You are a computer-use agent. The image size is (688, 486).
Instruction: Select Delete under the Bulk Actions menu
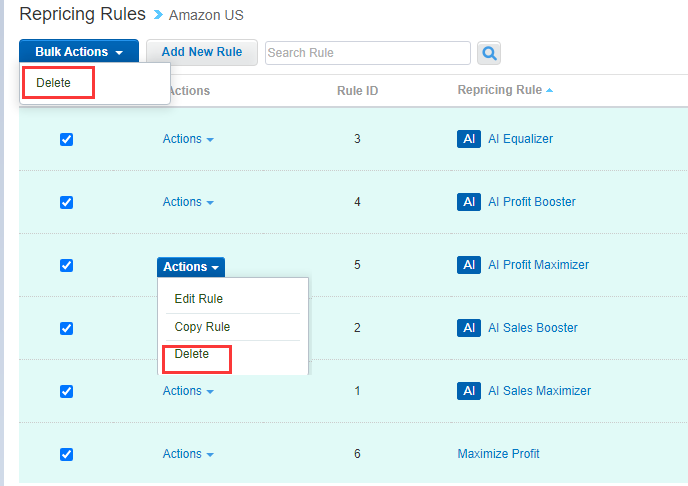click(54, 82)
